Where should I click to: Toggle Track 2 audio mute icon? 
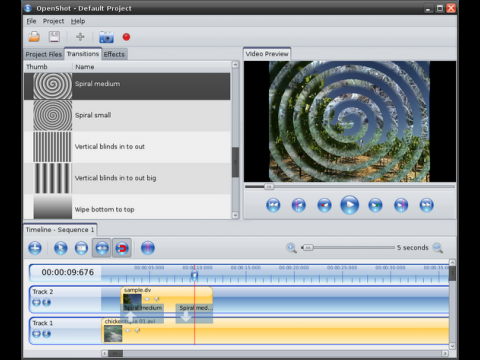point(47,302)
